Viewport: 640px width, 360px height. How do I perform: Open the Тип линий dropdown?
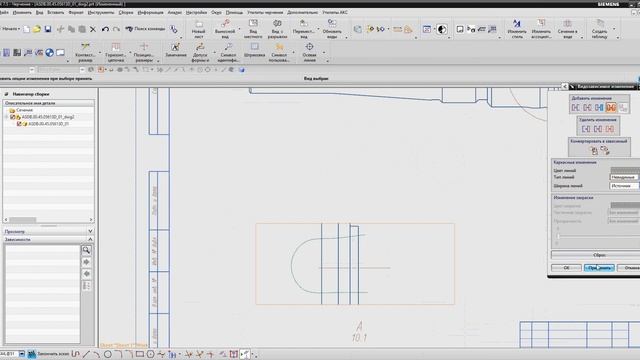tap(624, 177)
